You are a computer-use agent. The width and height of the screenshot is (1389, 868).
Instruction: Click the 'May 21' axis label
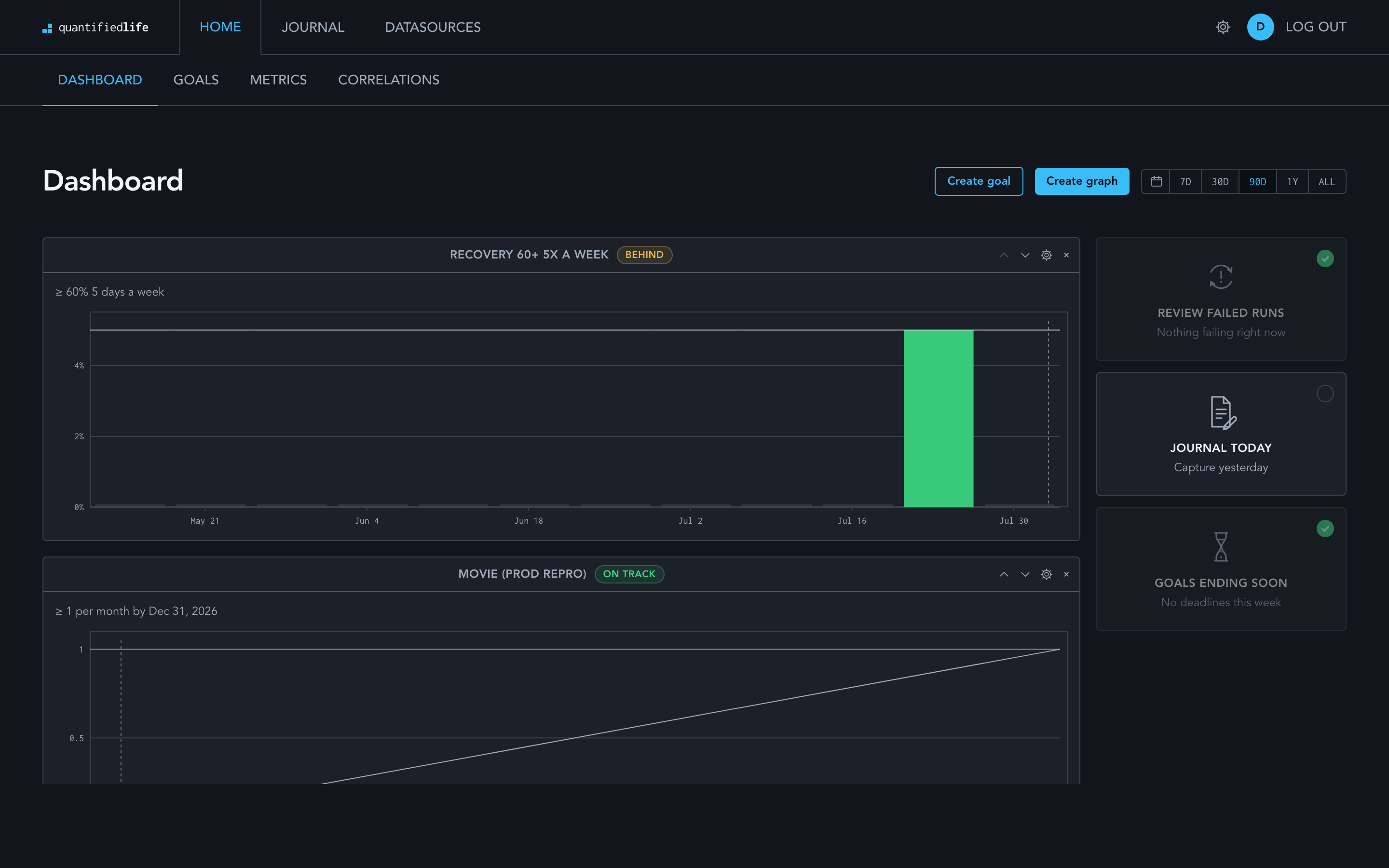click(205, 521)
